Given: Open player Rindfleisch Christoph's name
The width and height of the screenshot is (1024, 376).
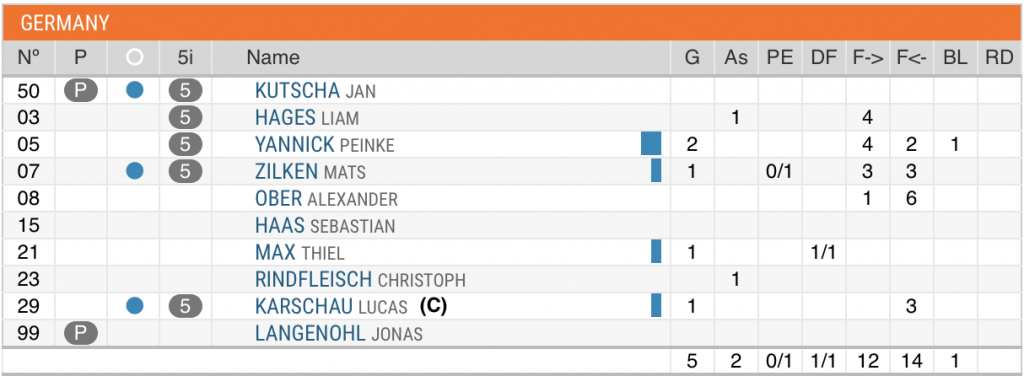Looking at the screenshot, I should tap(360, 279).
